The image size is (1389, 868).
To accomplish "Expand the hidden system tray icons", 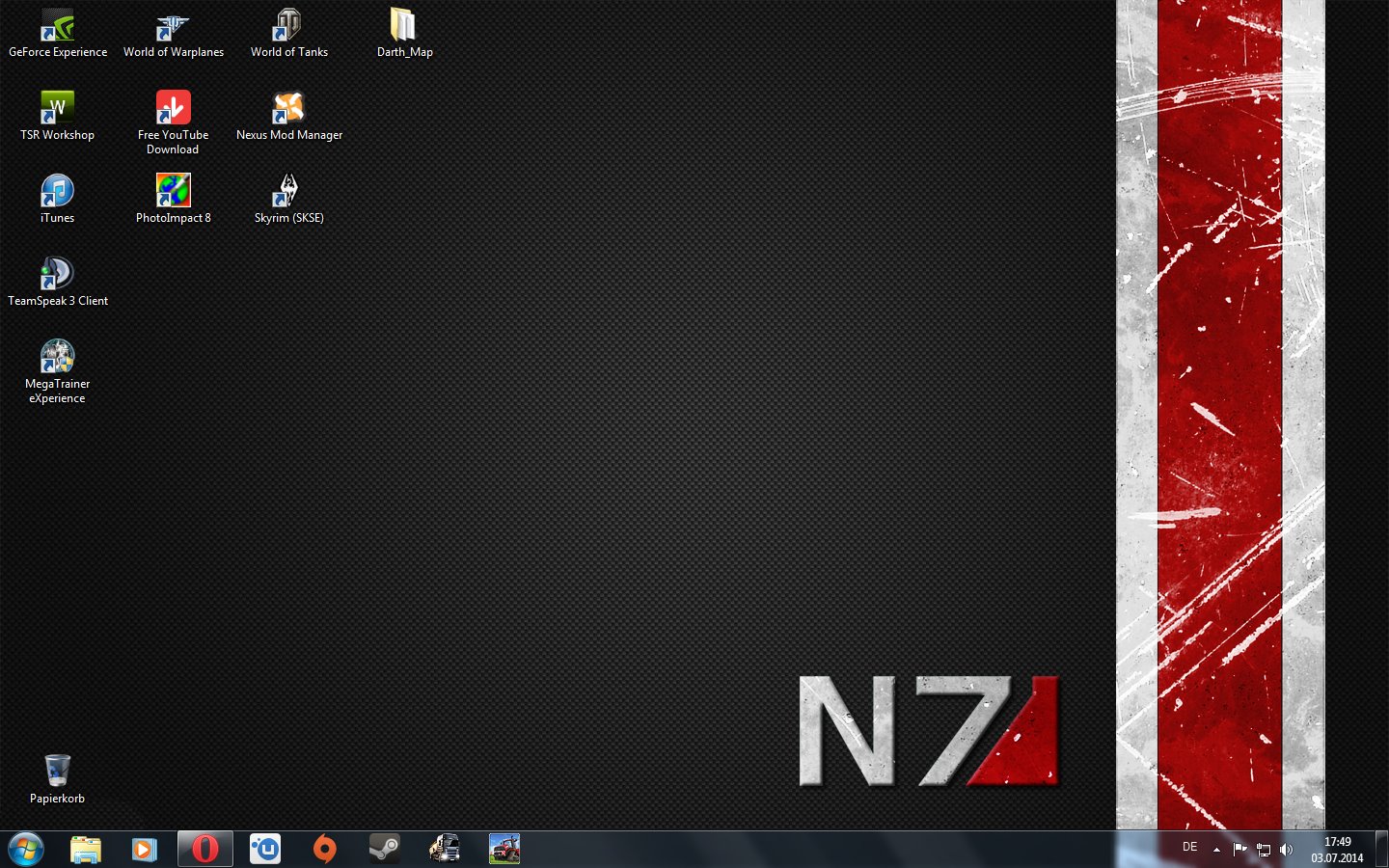I will pos(1216,850).
